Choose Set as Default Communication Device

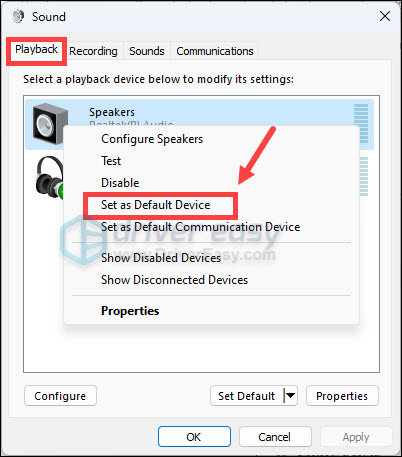(x=201, y=227)
